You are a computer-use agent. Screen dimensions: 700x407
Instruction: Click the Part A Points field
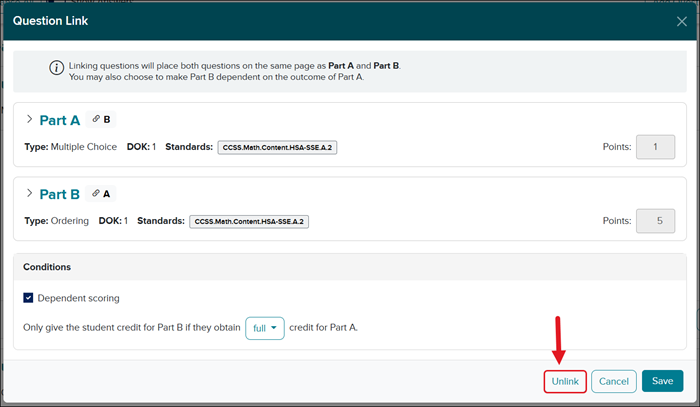point(655,147)
